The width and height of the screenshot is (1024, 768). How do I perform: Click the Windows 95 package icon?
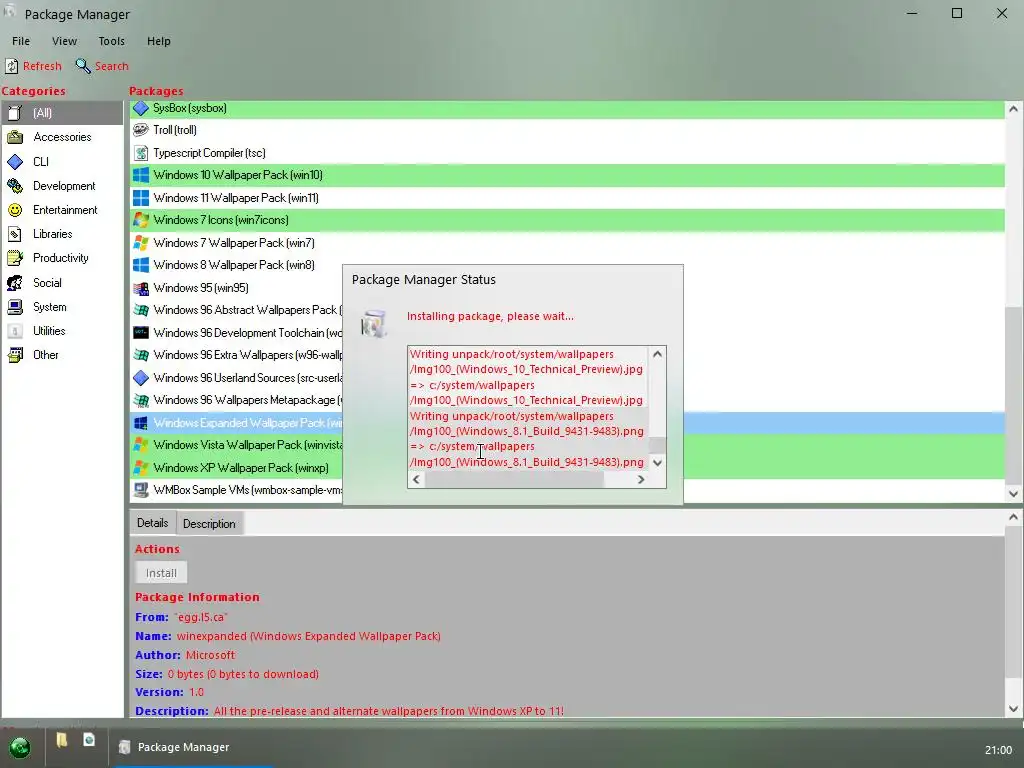tap(140, 288)
